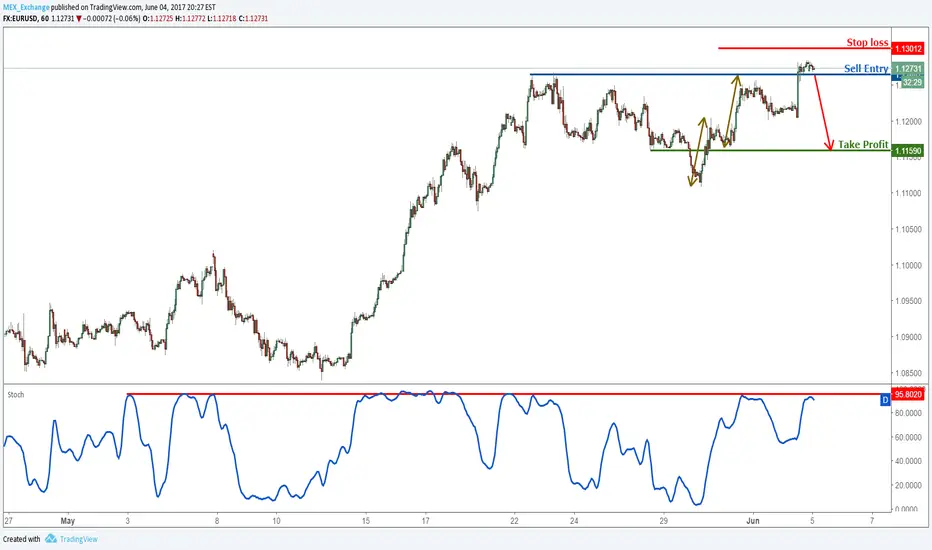Click the 22 date on time axis
Screen dimensions: 932x550
[x=514, y=521]
